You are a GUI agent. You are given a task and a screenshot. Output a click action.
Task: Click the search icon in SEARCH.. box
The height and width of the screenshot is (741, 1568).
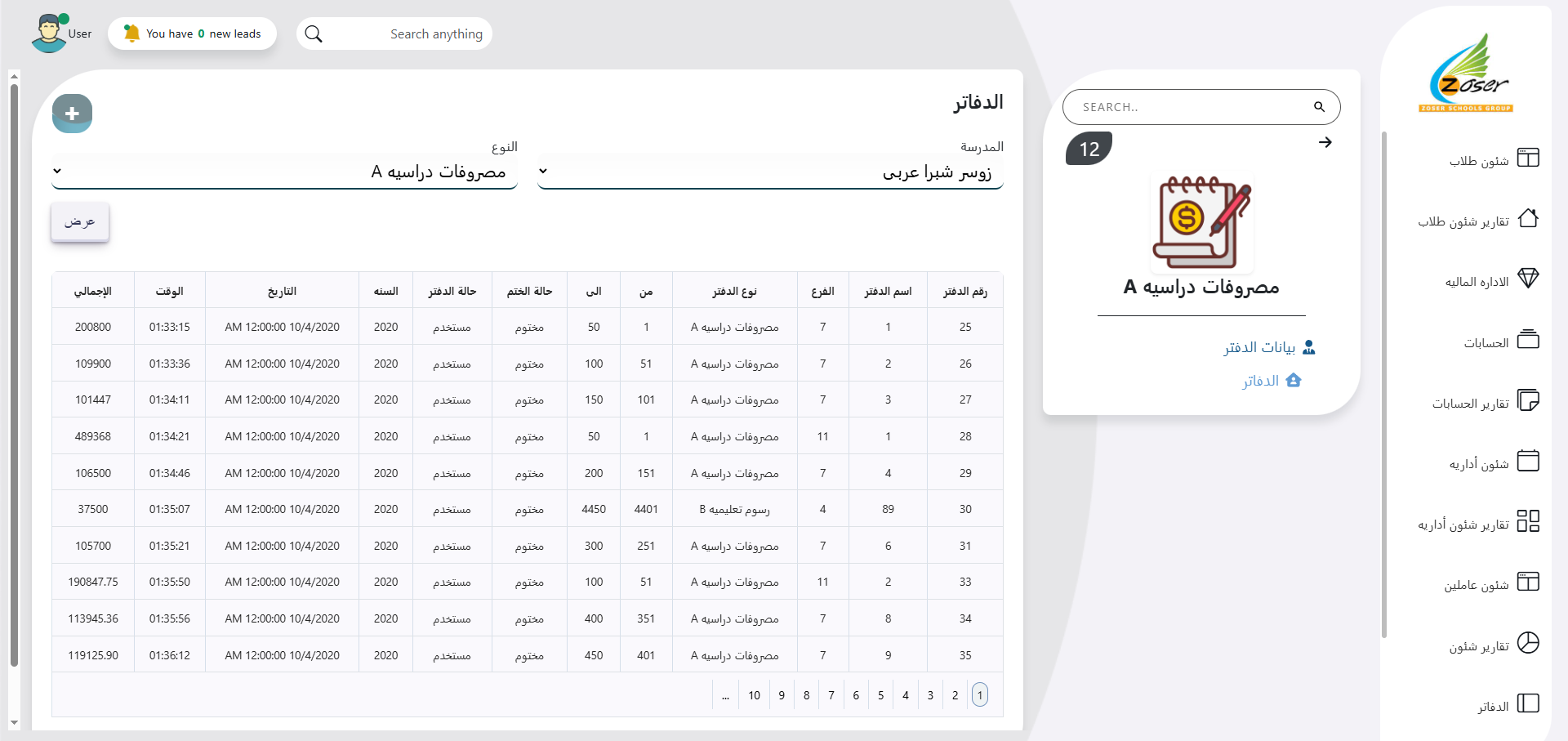1319,107
